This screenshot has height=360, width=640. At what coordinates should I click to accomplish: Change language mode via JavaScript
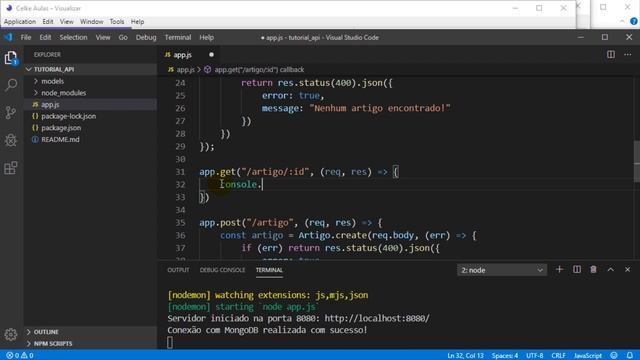tap(588, 356)
